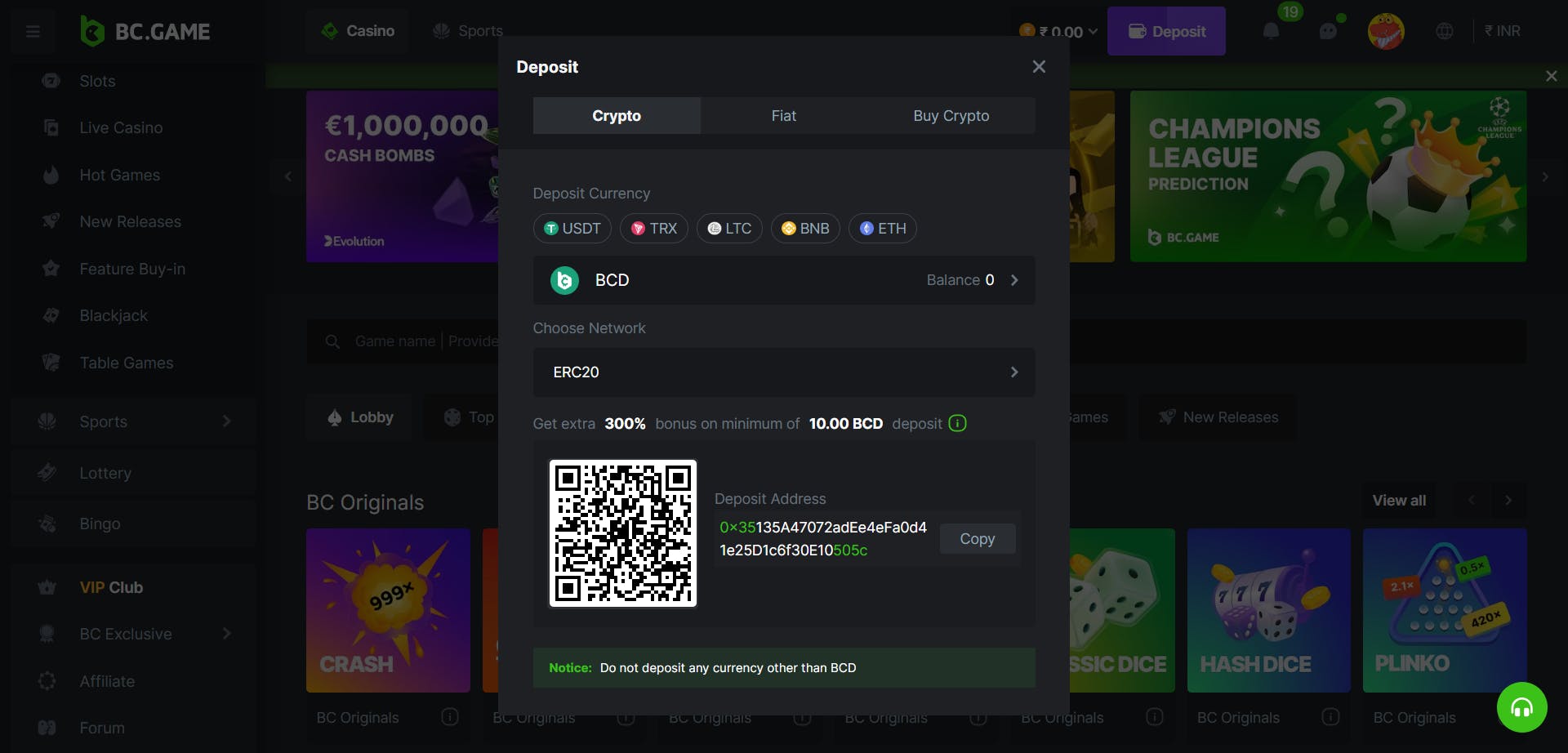
Task: Open the live support headset button
Action: [1521, 707]
